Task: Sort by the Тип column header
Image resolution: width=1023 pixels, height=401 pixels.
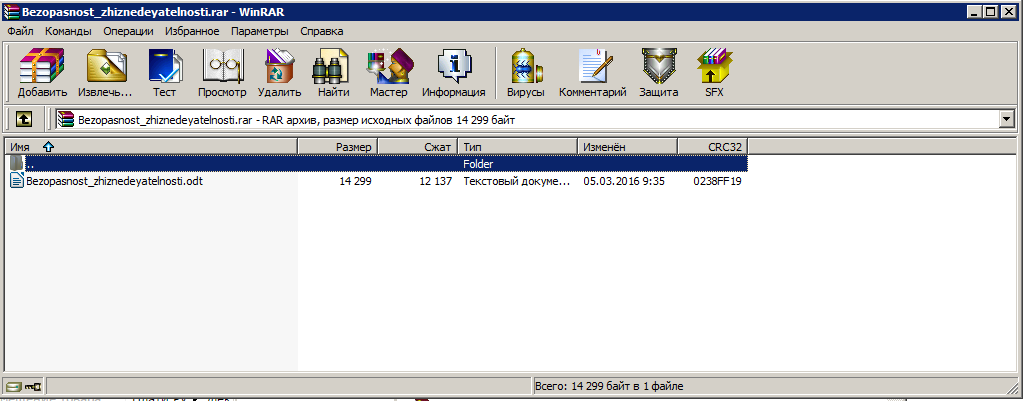Action: pos(518,147)
